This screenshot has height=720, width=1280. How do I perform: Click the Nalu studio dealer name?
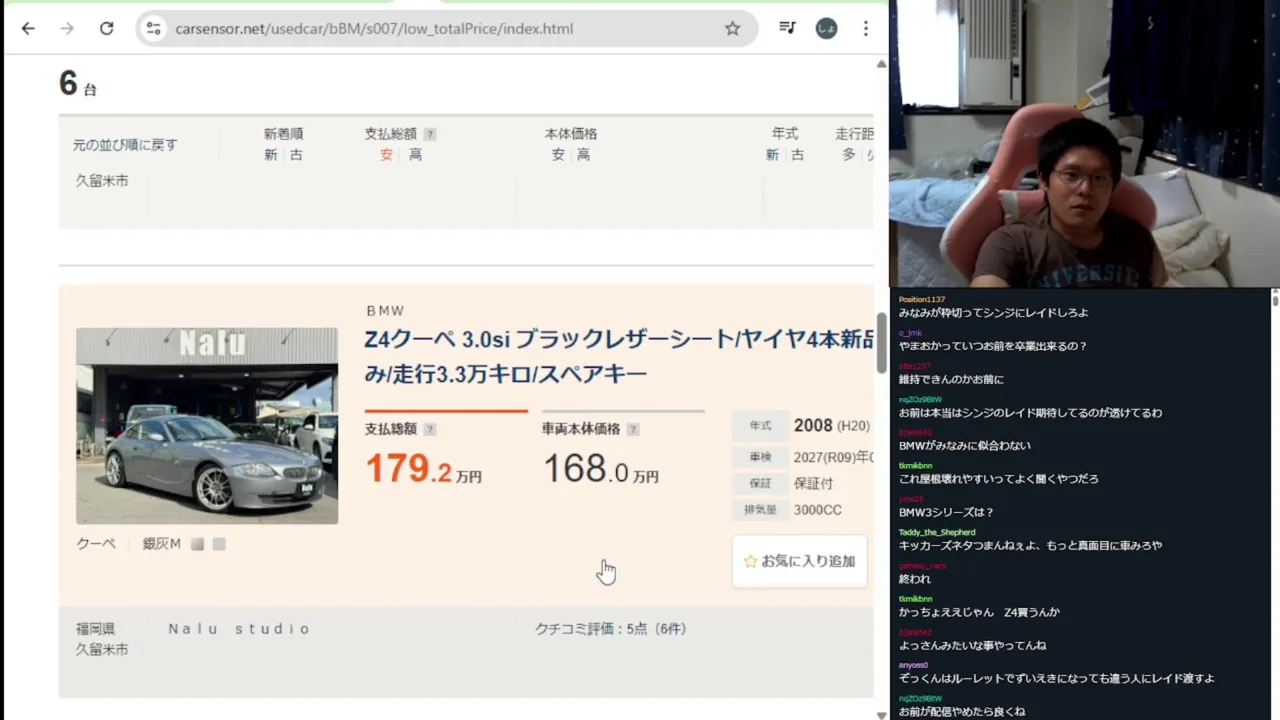[x=240, y=629]
